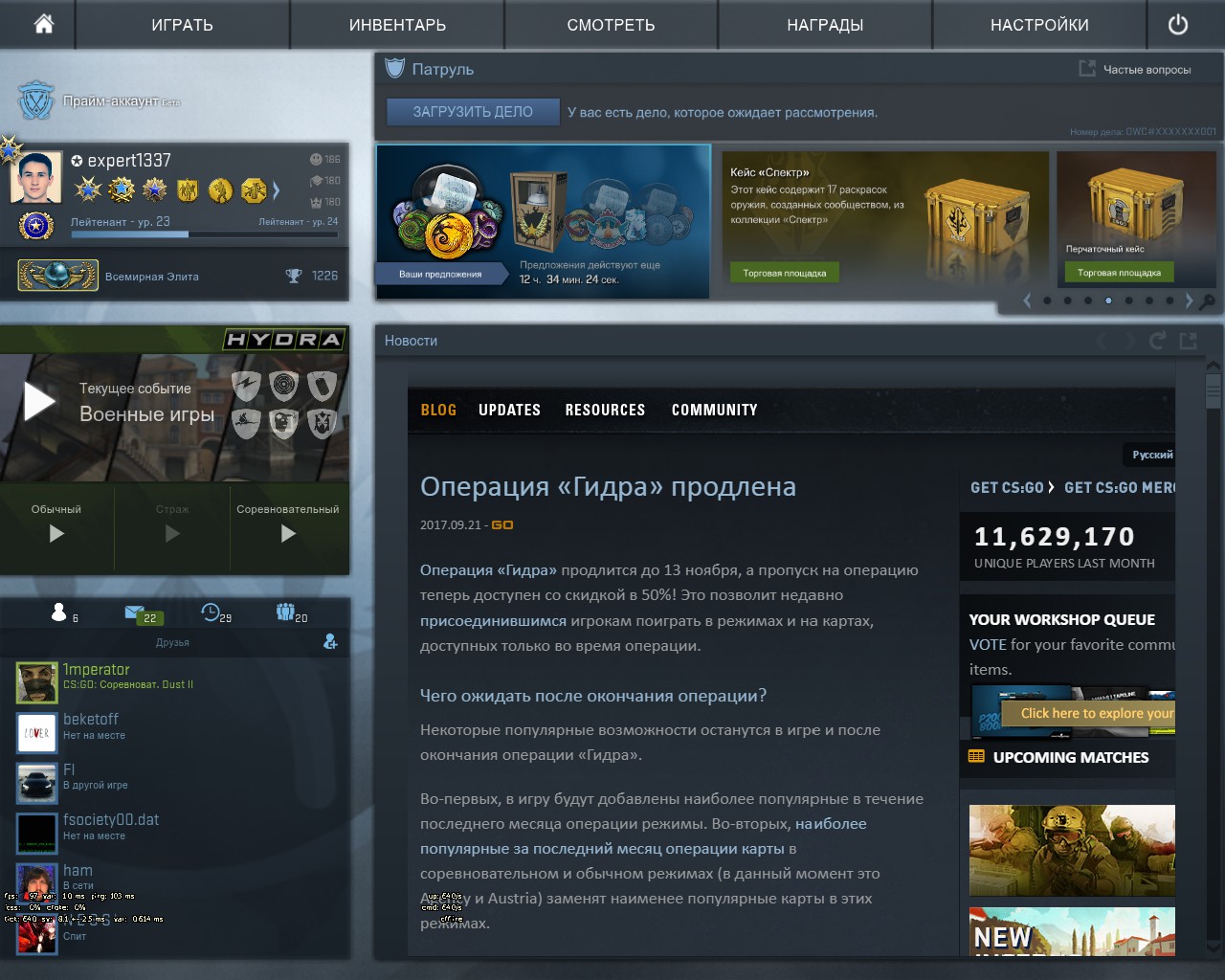The width and height of the screenshot is (1225, 980).
Task: Select friend fsociety00.dat in the list
Action: pos(182,832)
